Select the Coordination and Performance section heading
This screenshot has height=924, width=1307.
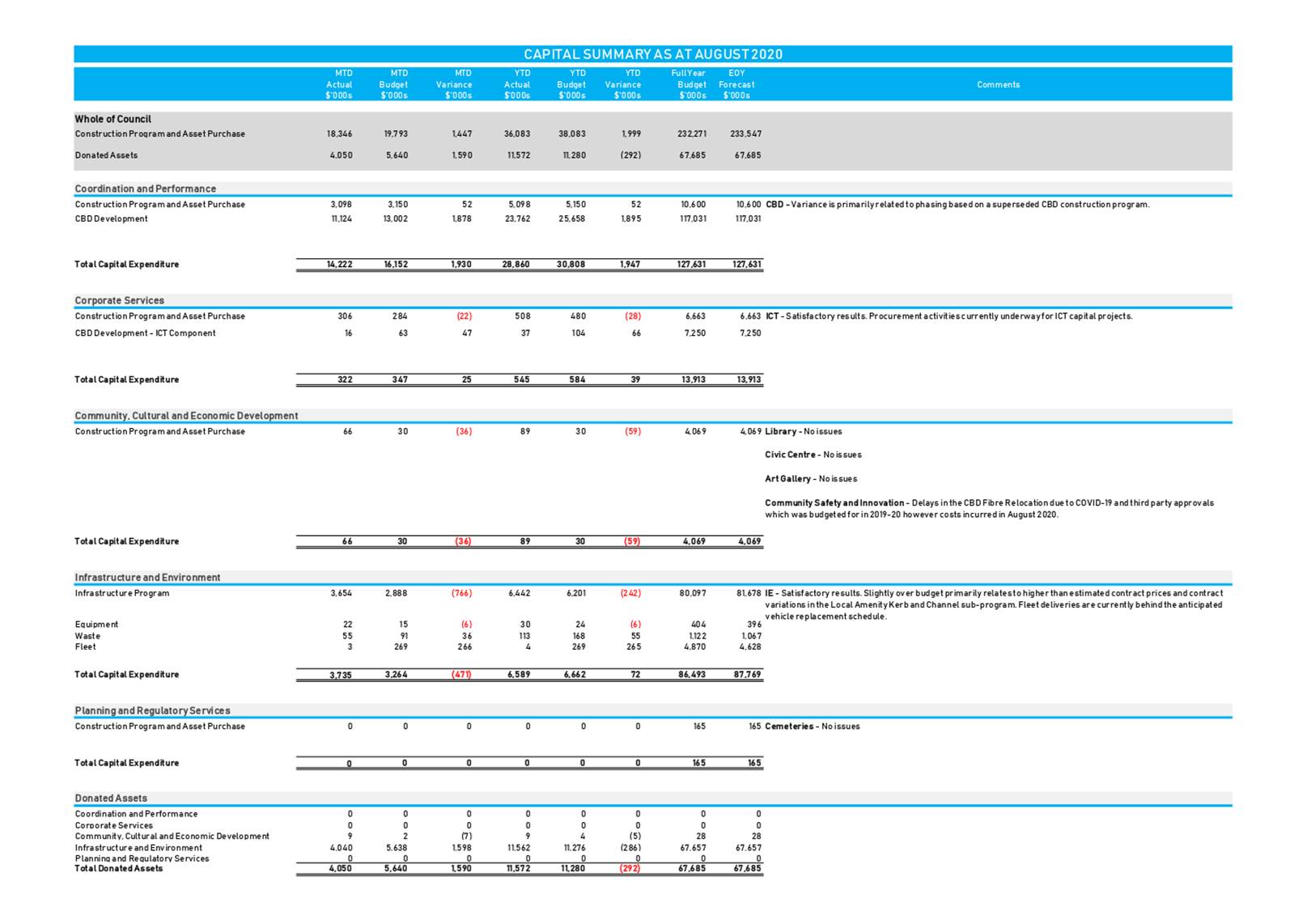pyautogui.click(x=145, y=189)
